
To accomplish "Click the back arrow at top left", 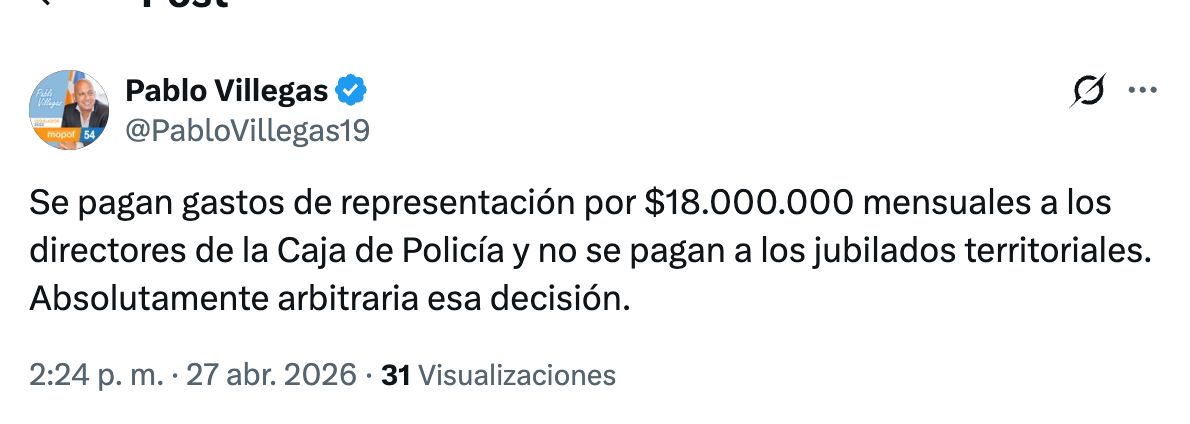I will (x=40, y=3).
